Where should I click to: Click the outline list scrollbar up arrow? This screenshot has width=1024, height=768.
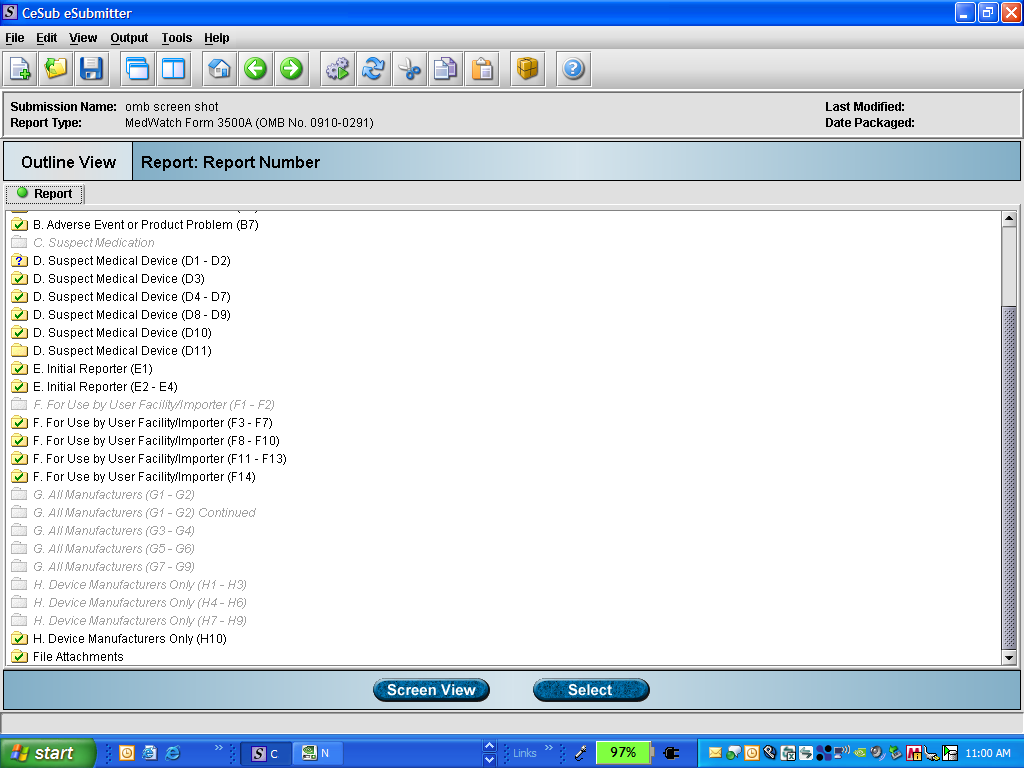pos(1009,219)
